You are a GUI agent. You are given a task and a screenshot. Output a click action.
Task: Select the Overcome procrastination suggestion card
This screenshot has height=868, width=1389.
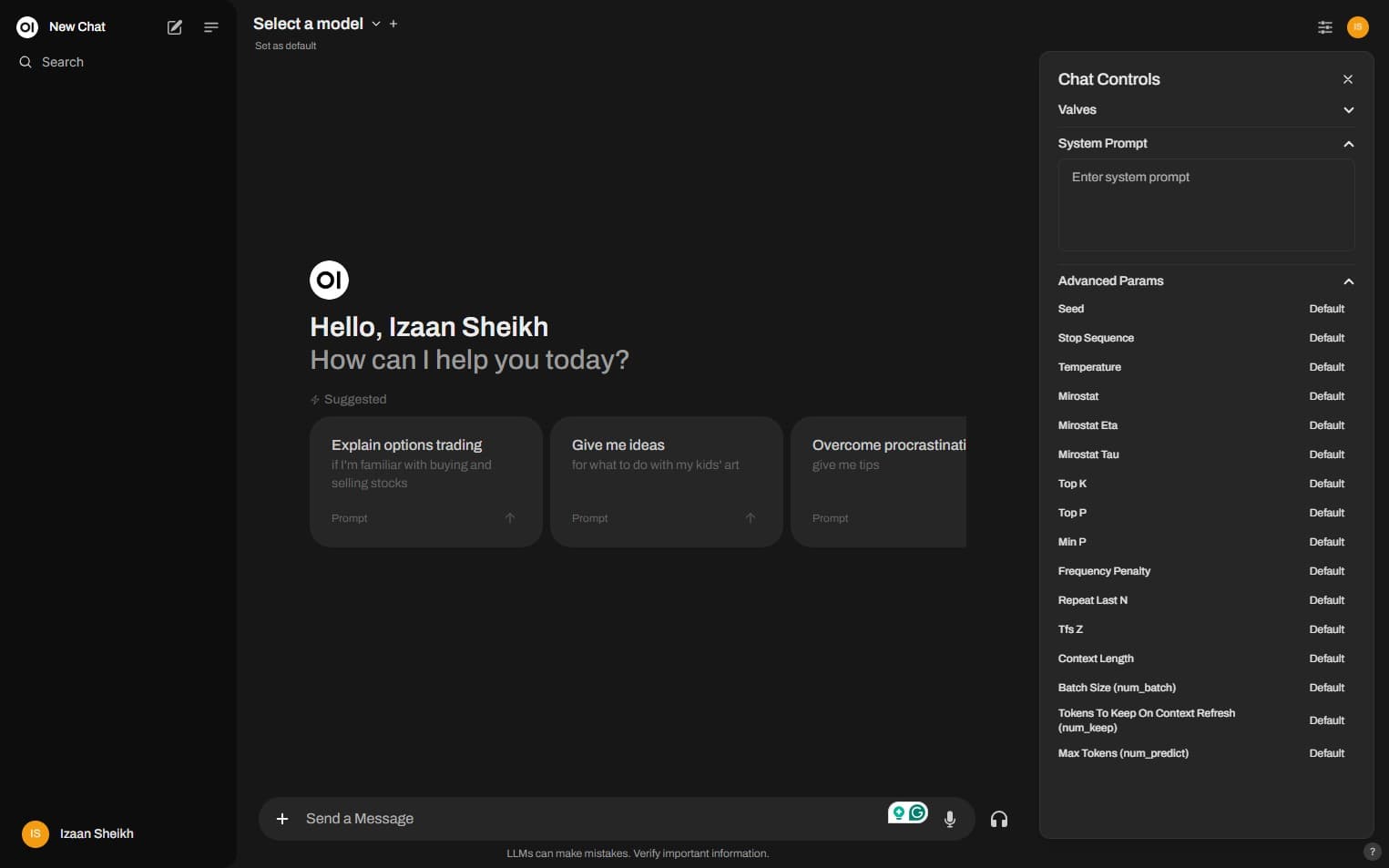878,482
